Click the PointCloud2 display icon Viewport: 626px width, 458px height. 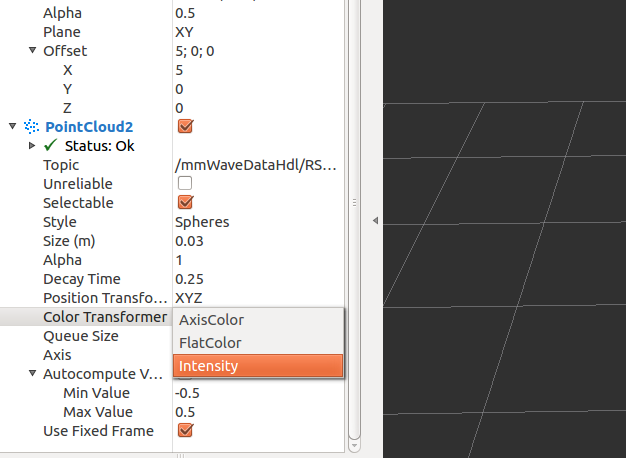tap(32, 127)
